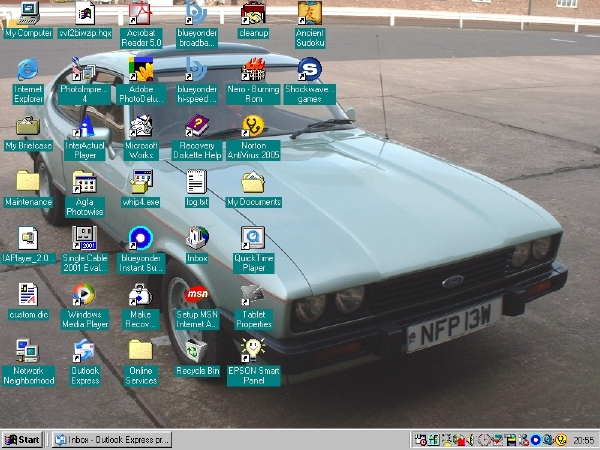Click the Ancient Sudoku game icon
The height and width of the screenshot is (450, 600).
pyautogui.click(x=310, y=14)
